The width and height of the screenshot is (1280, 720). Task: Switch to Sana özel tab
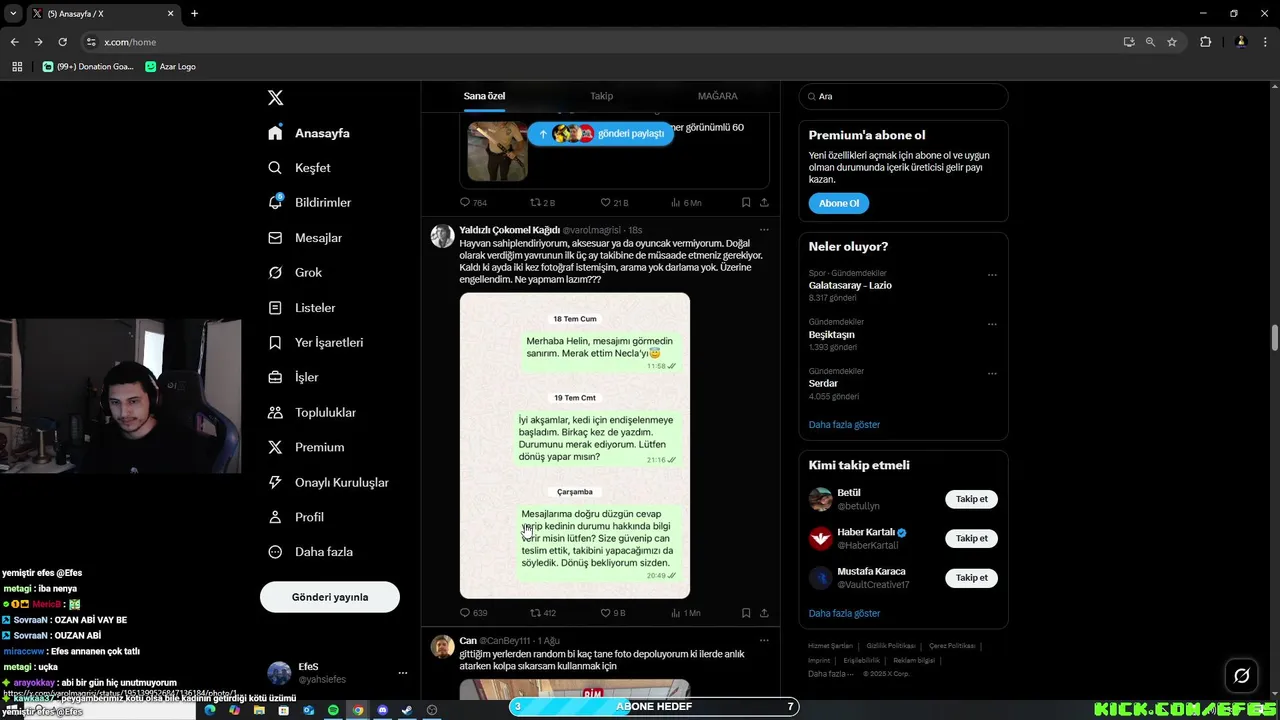(484, 96)
